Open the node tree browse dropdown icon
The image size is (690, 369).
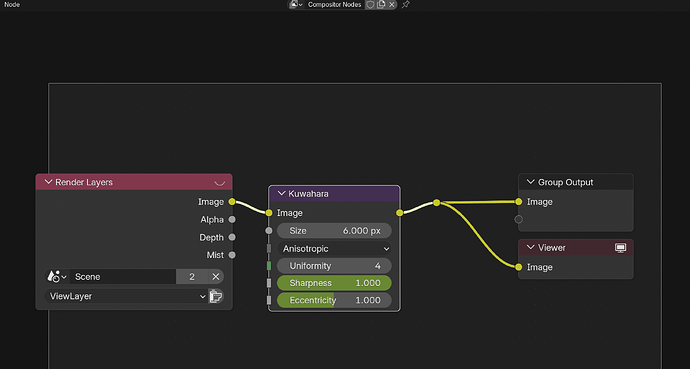[296, 4]
